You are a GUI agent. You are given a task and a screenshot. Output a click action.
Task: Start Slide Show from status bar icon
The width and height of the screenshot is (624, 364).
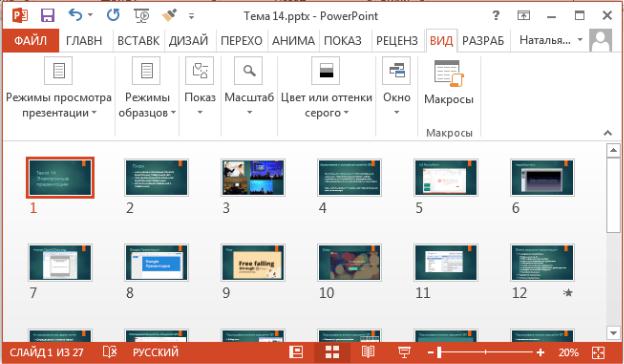404,352
